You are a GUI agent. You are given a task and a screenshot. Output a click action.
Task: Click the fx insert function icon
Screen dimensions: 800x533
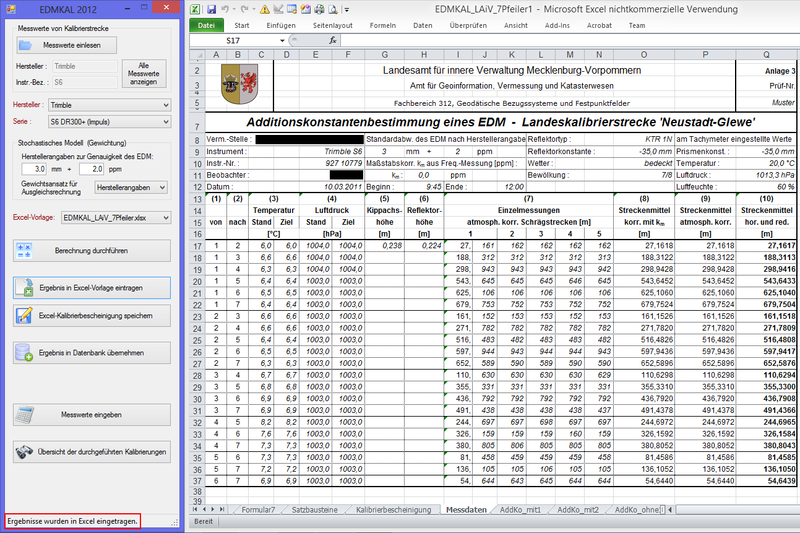click(333, 40)
